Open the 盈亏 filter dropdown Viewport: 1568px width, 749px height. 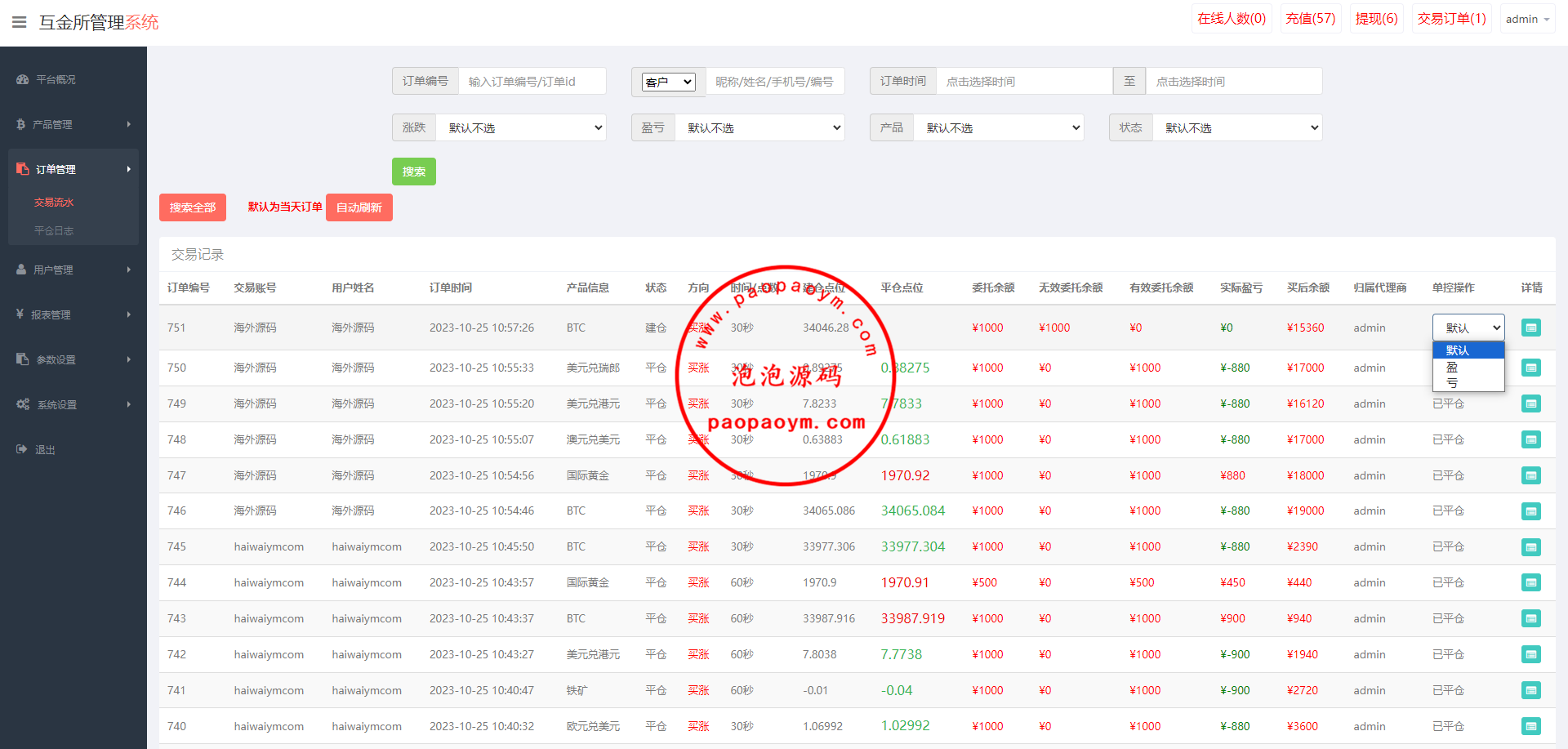[759, 127]
